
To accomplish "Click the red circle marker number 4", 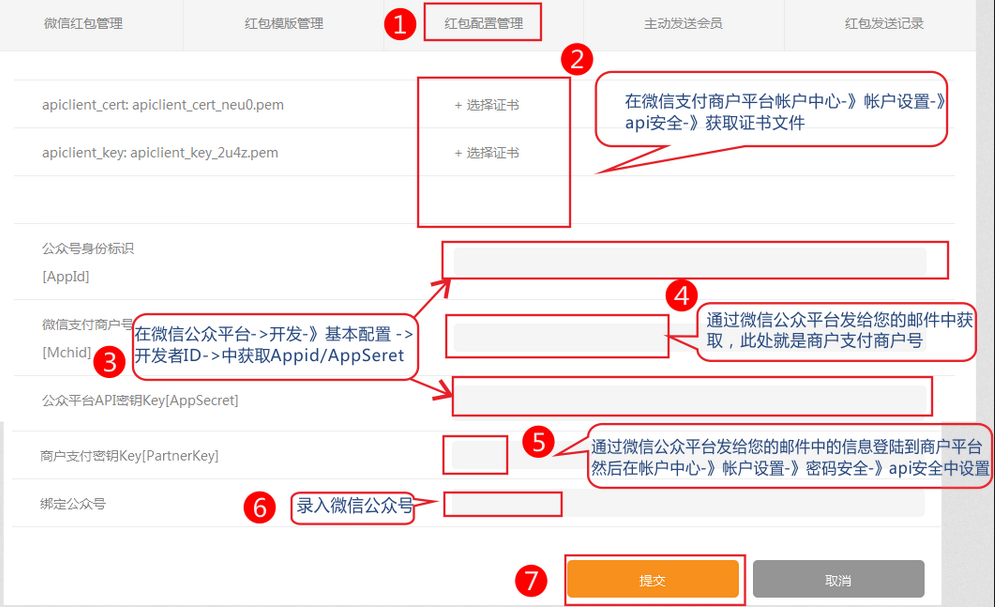I will [x=682, y=295].
